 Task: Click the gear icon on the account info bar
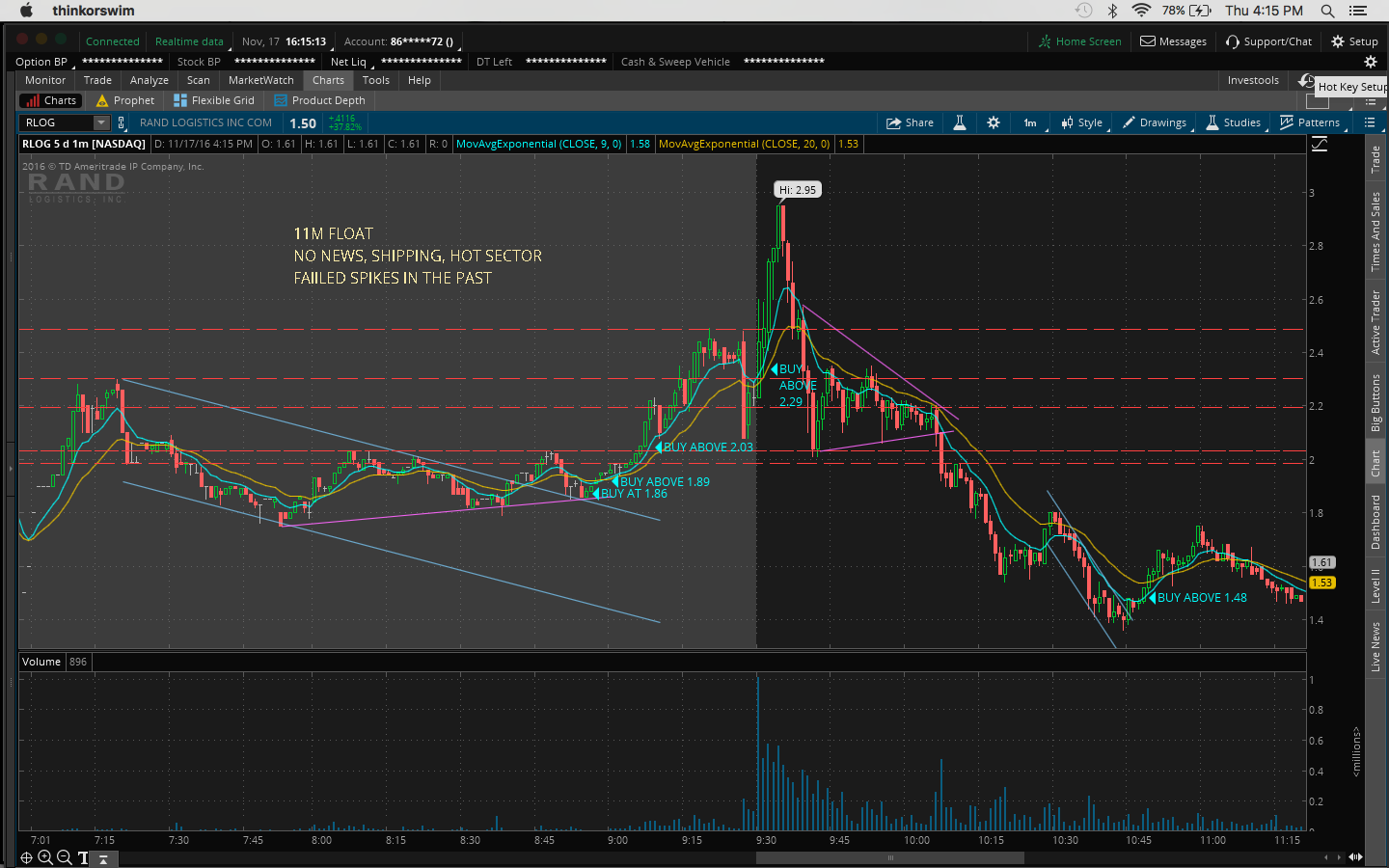pyautogui.click(x=1370, y=62)
